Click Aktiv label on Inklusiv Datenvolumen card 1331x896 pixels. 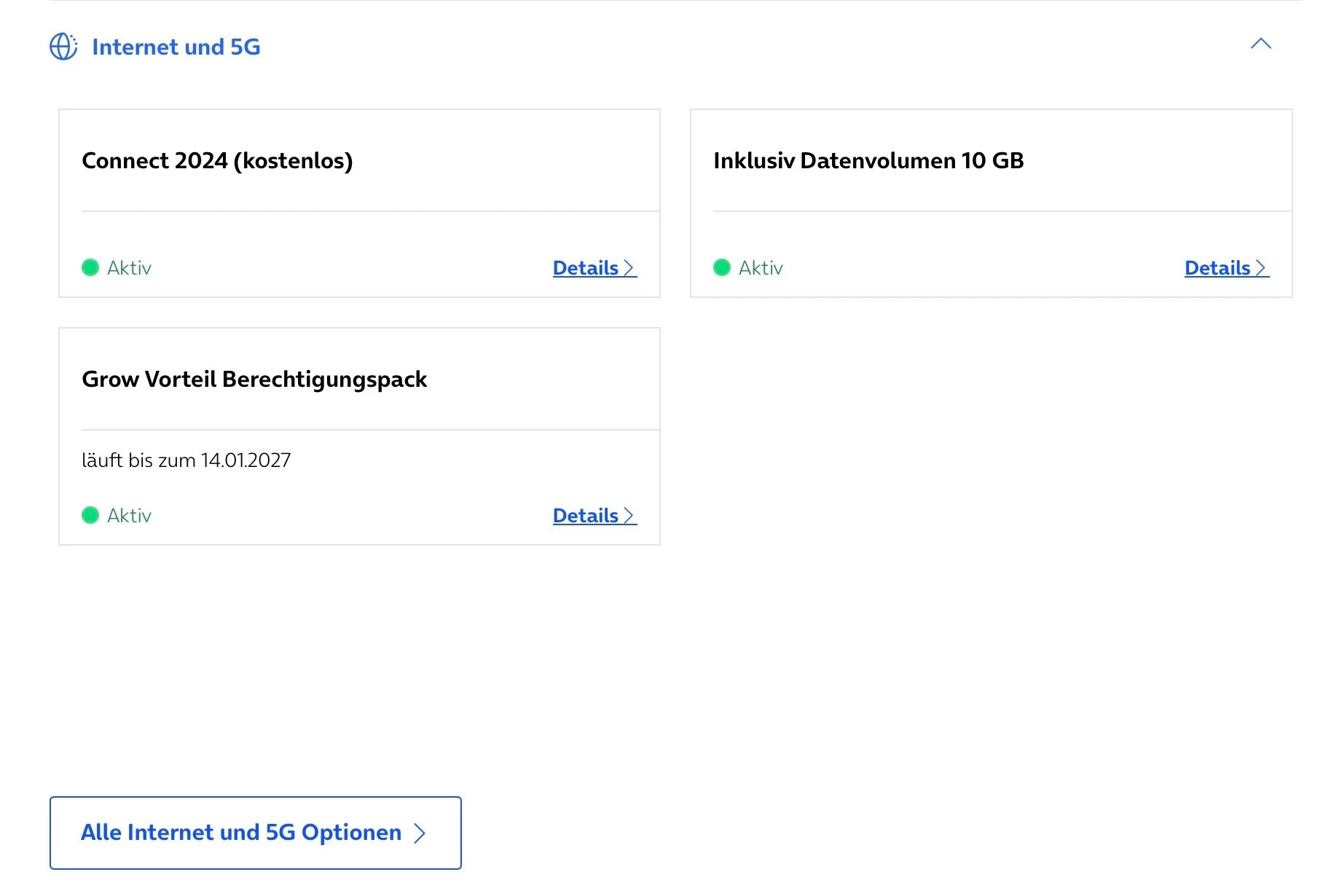coord(761,268)
